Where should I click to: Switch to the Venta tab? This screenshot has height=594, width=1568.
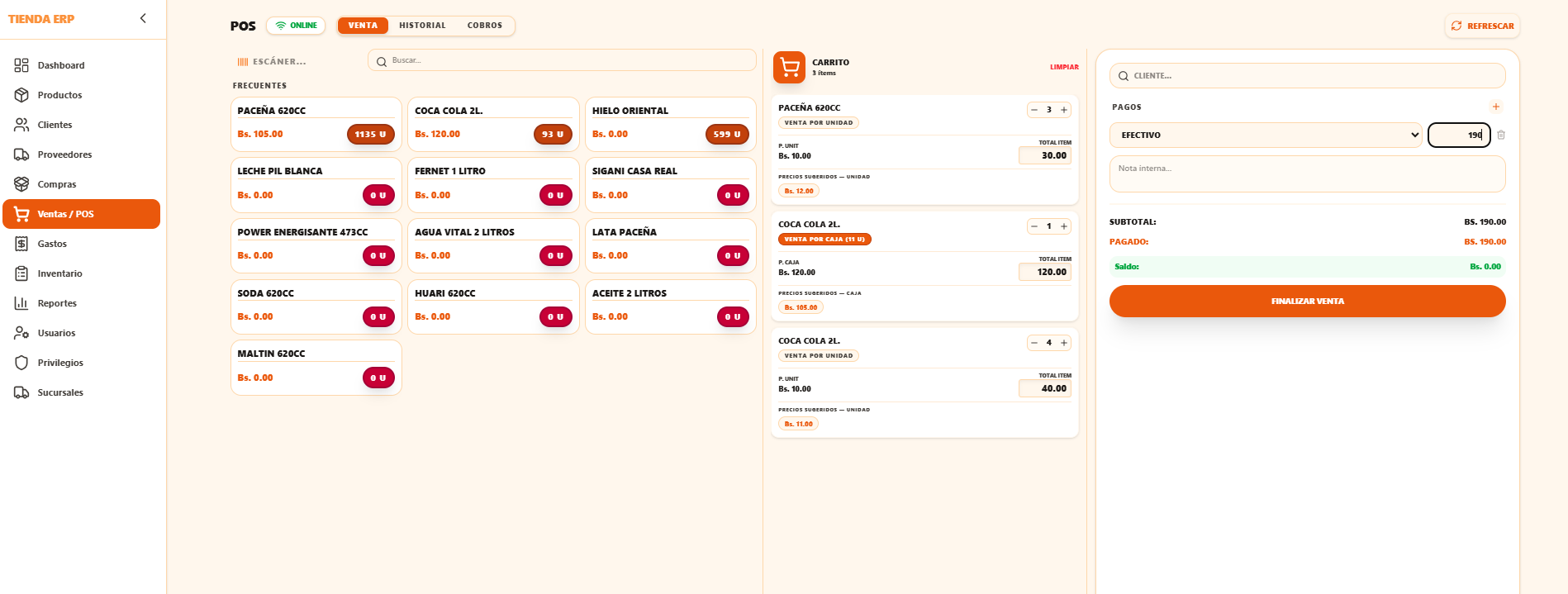click(363, 26)
